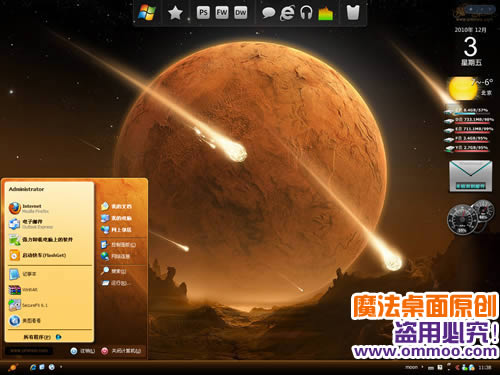
Task: Launch Fireworks via the FW dock icon
Action: tap(222, 13)
